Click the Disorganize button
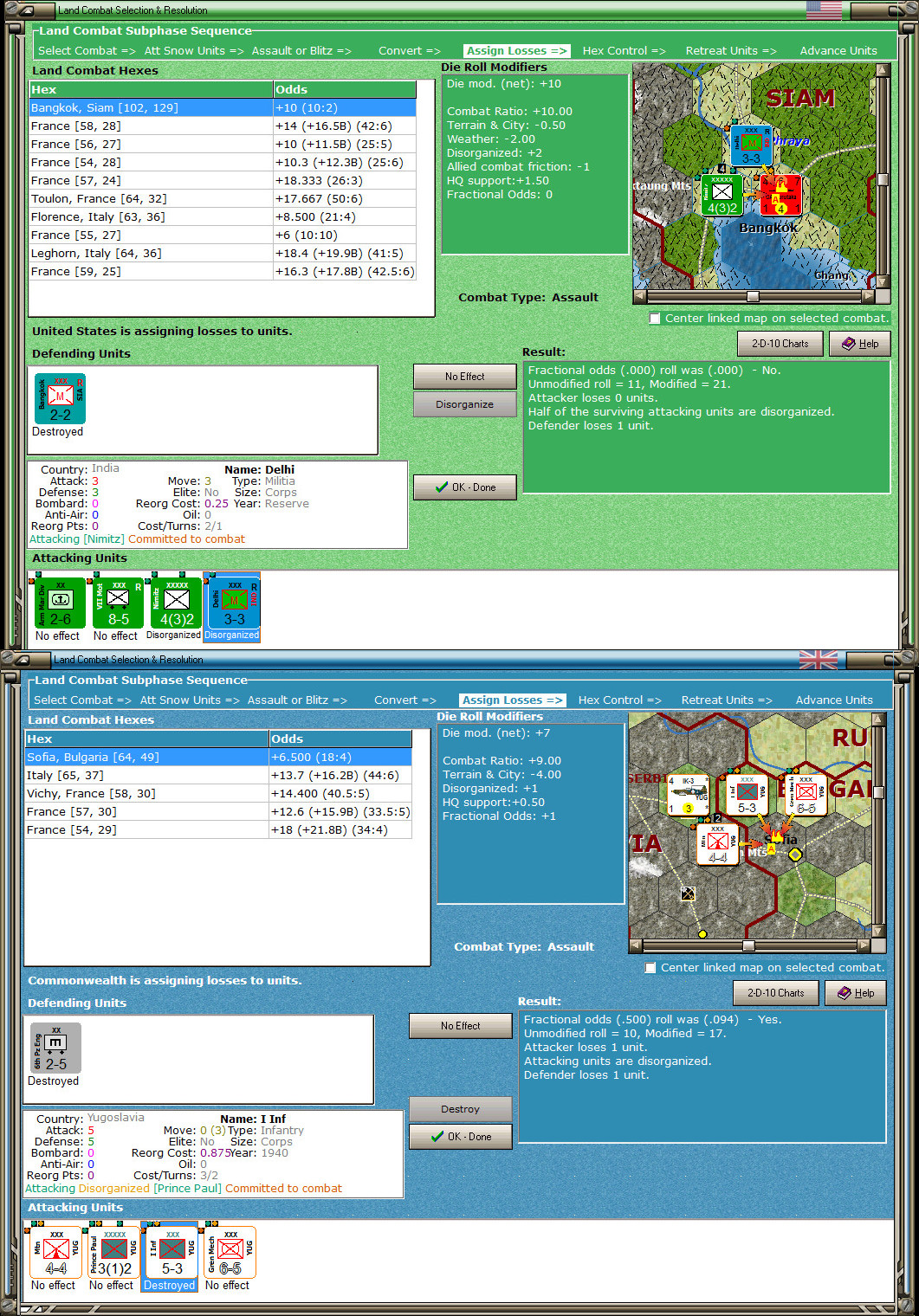 tap(465, 404)
